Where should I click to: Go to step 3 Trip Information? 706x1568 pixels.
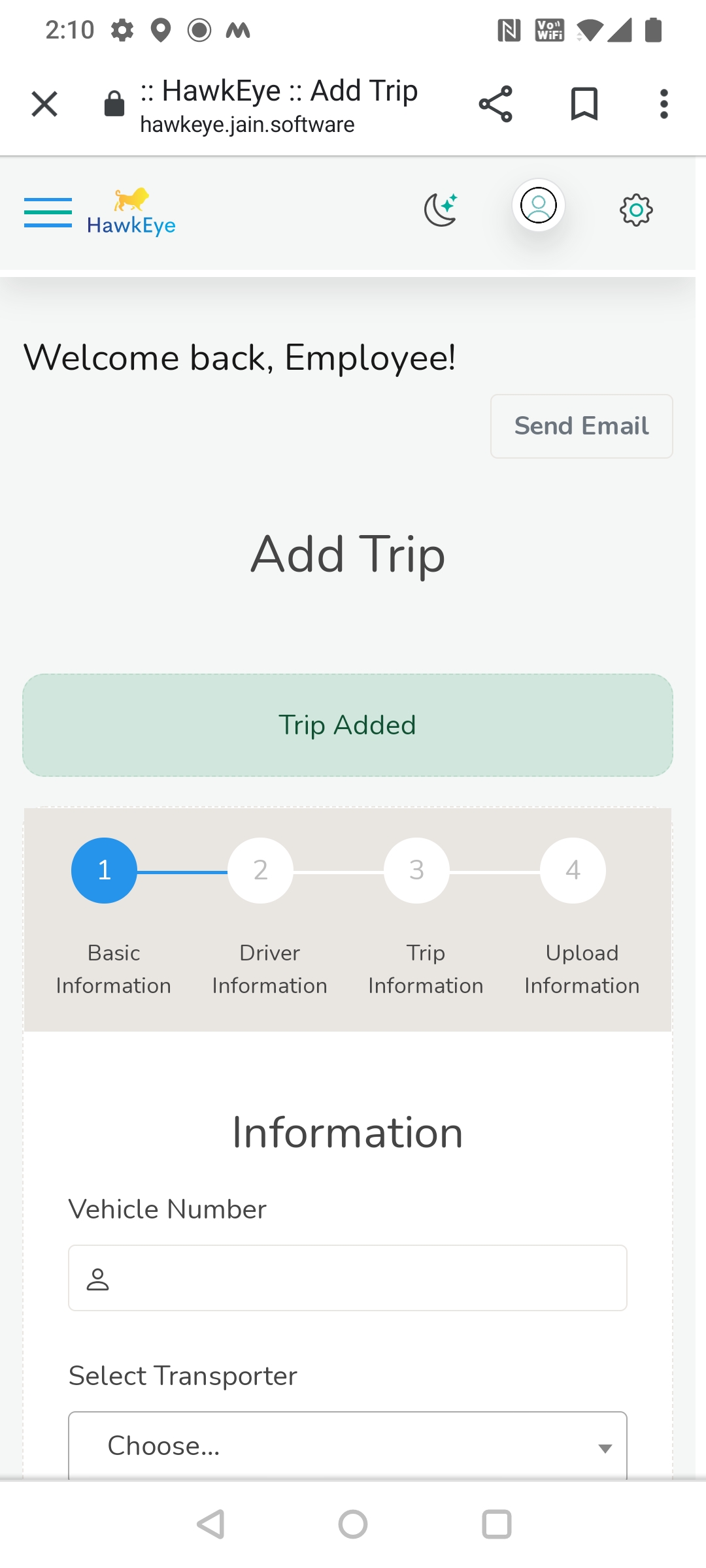pos(416,870)
